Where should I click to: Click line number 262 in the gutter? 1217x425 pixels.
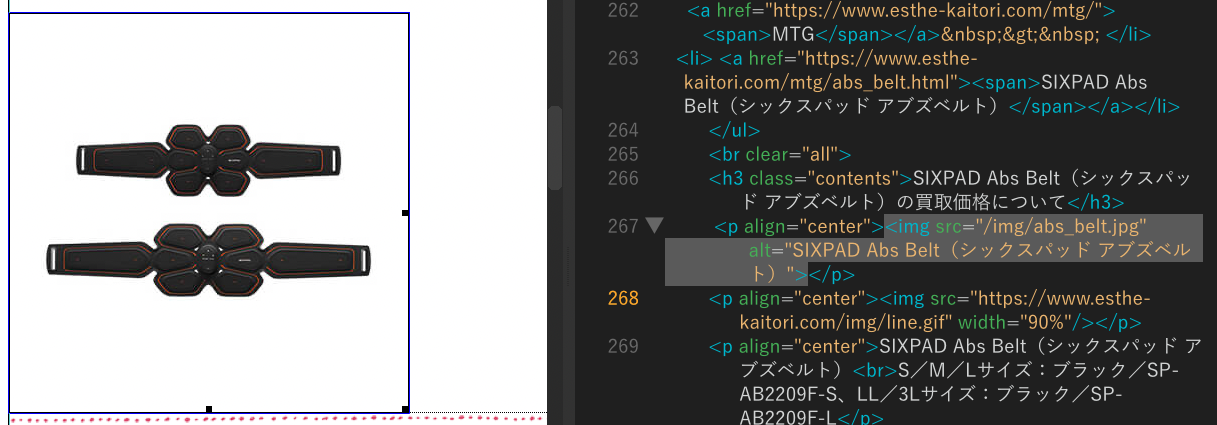(x=622, y=11)
